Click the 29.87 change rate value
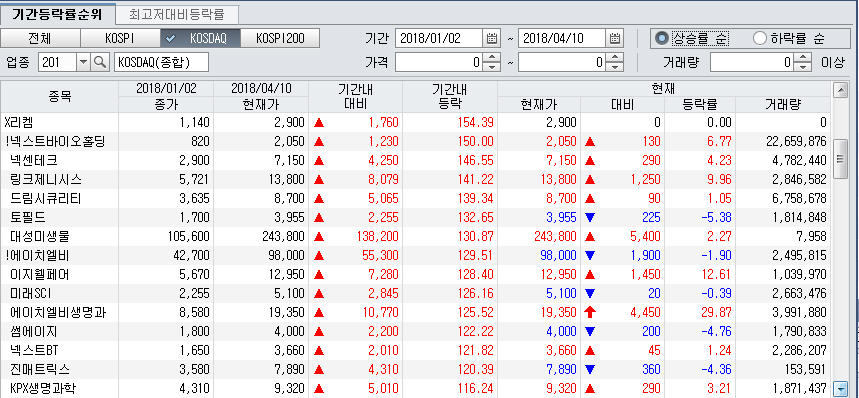The width and height of the screenshot is (859, 398). coord(717,313)
